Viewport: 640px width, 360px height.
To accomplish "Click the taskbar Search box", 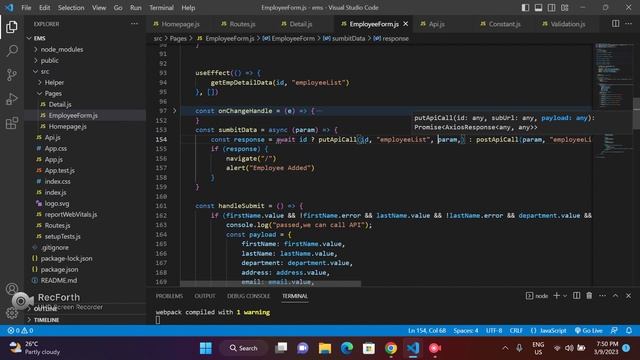I will point(244,348).
